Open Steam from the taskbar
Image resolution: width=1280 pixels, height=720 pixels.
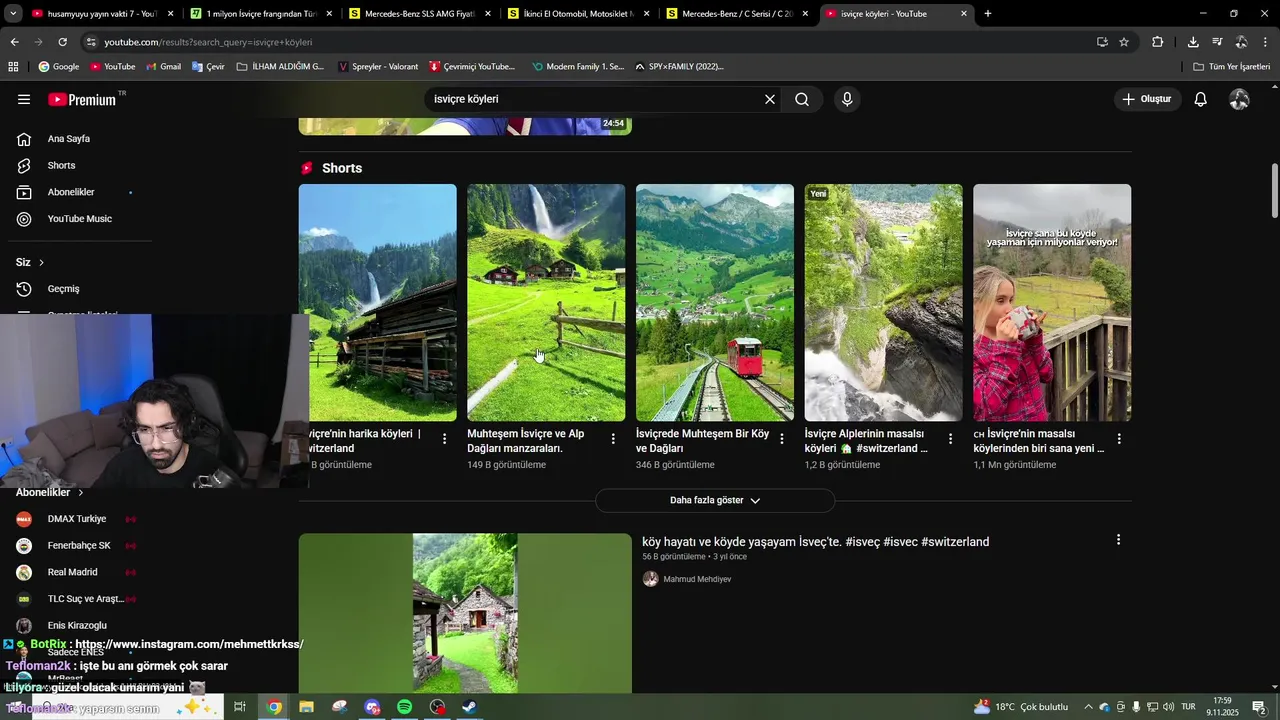pos(469,707)
